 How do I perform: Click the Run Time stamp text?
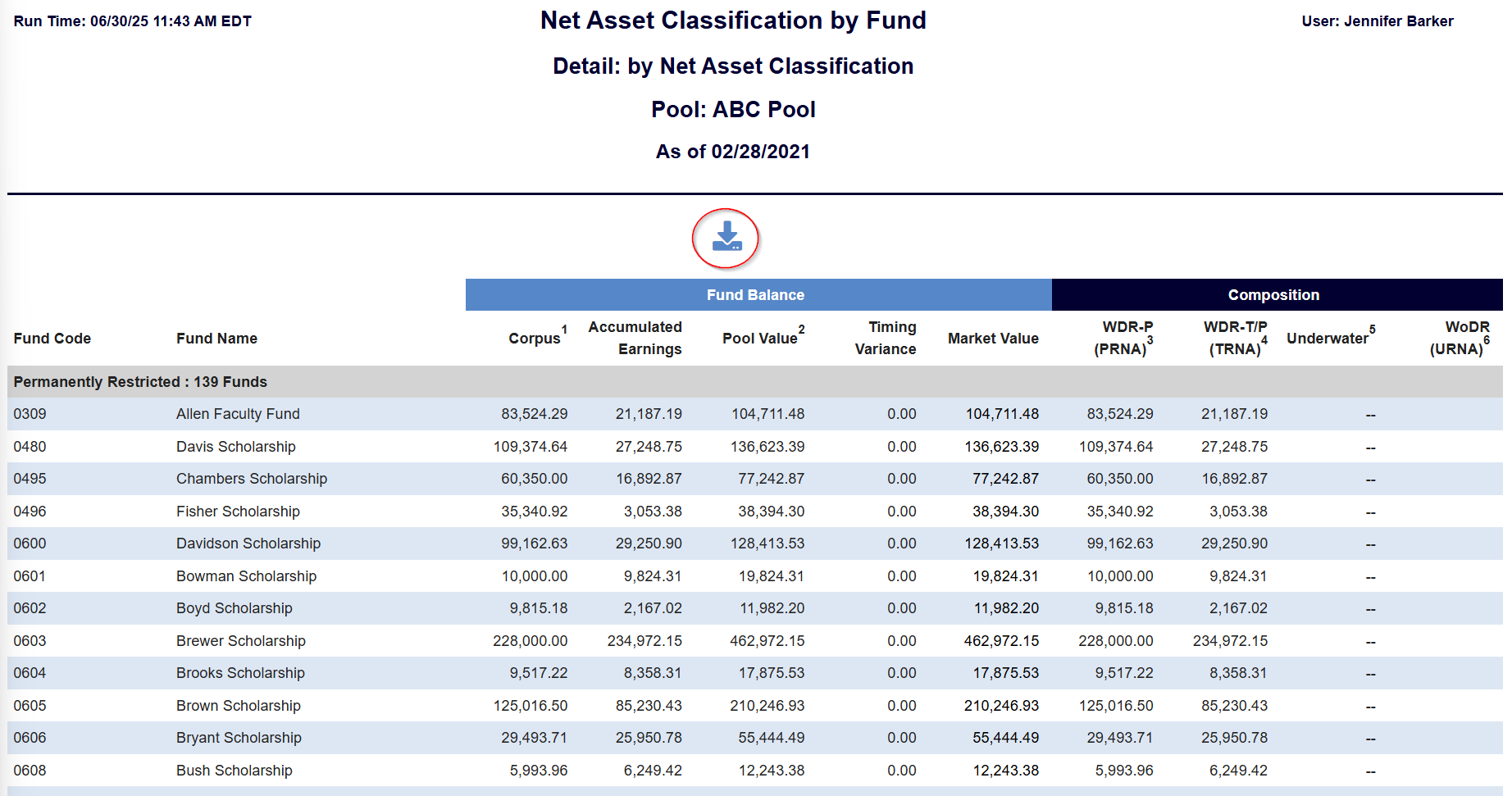(x=132, y=21)
